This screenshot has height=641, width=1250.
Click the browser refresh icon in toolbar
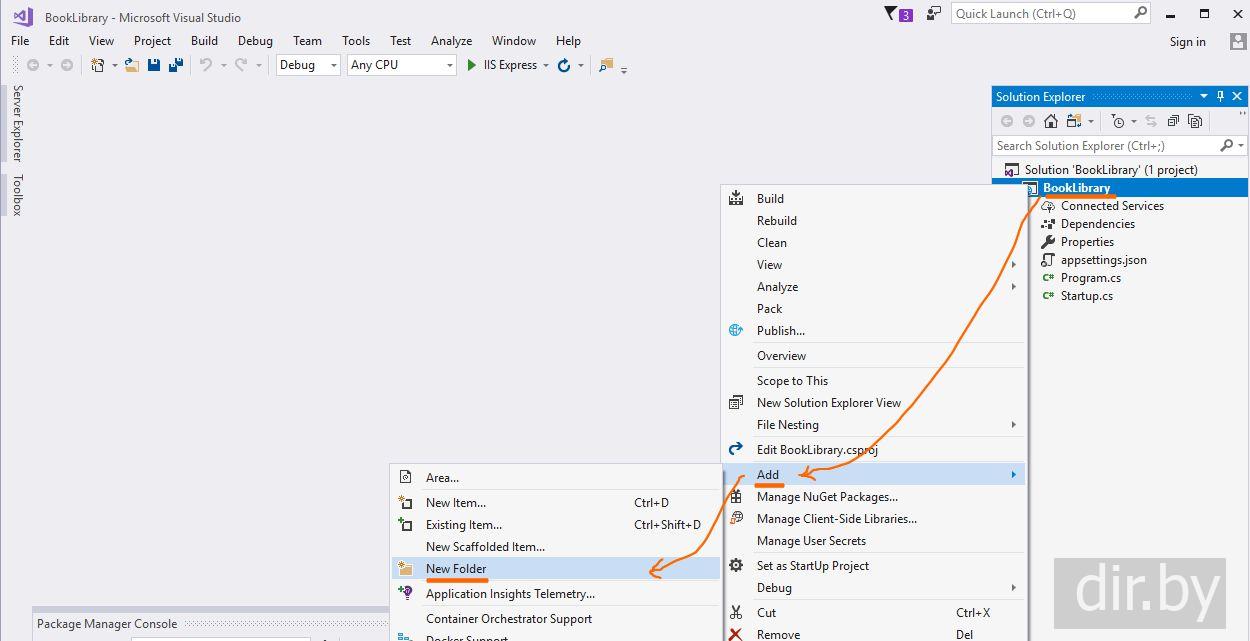(x=564, y=65)
